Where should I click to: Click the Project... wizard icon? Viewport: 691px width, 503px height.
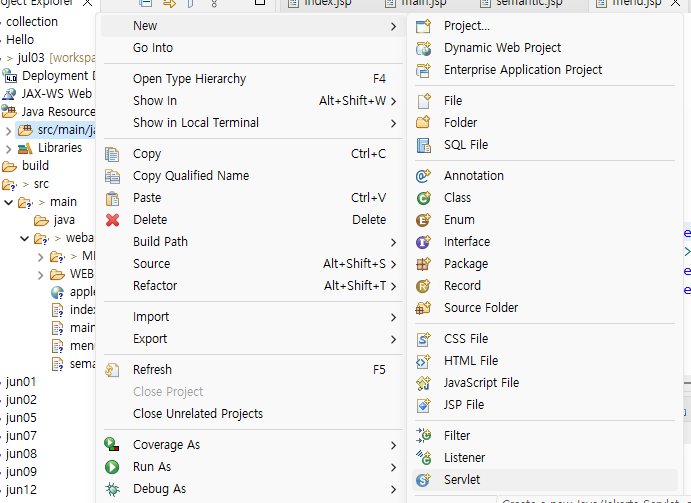[x=424, y=26]
